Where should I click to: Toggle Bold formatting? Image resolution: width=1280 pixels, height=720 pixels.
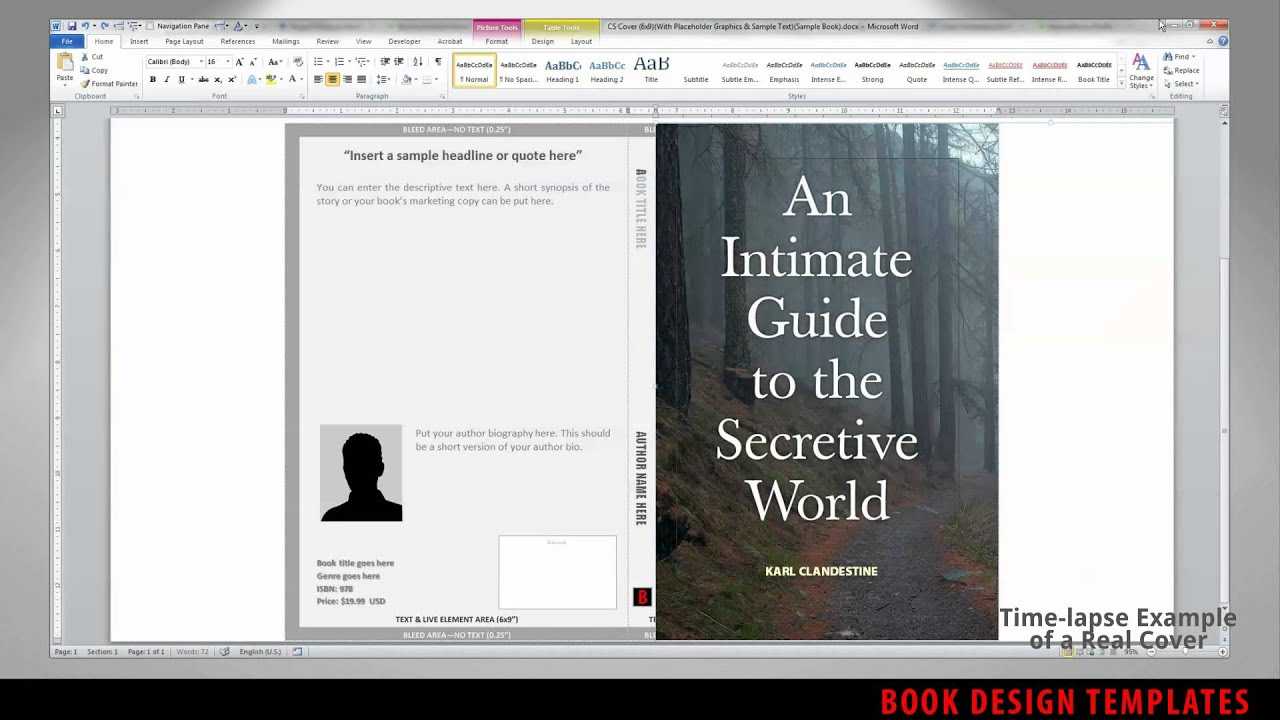[x=153, y=80]
